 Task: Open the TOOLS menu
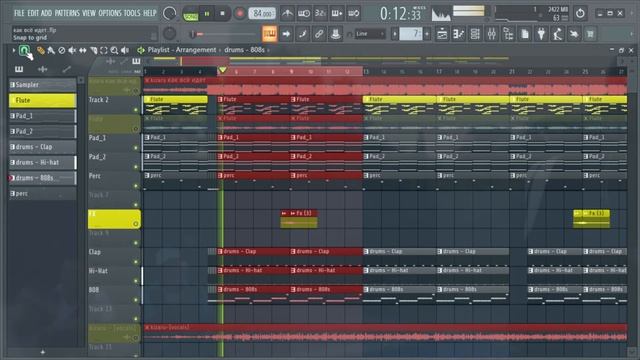(132, 13)
